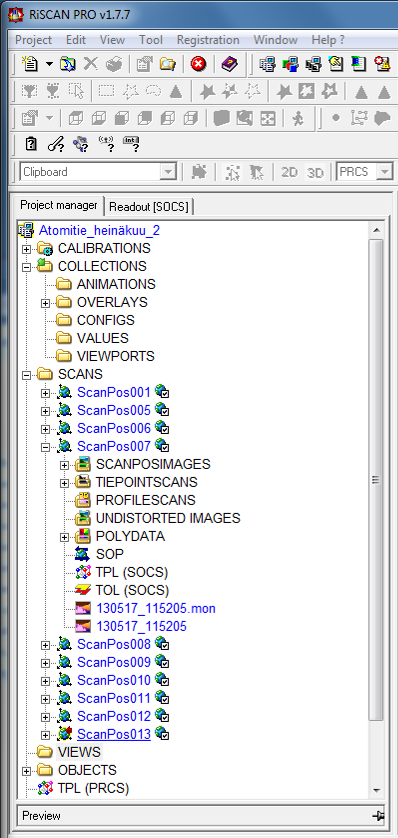Click the arrow pointer selection icon

[x=77, y=91]
